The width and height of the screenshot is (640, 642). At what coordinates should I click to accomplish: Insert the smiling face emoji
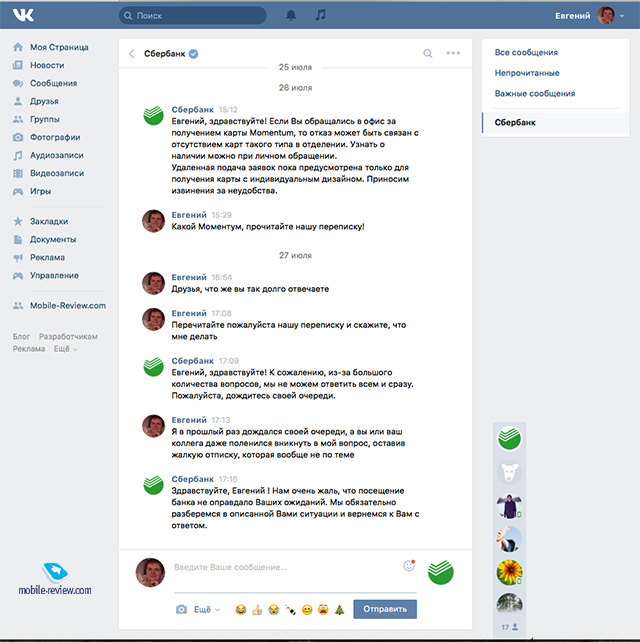[x=307, y=610]
